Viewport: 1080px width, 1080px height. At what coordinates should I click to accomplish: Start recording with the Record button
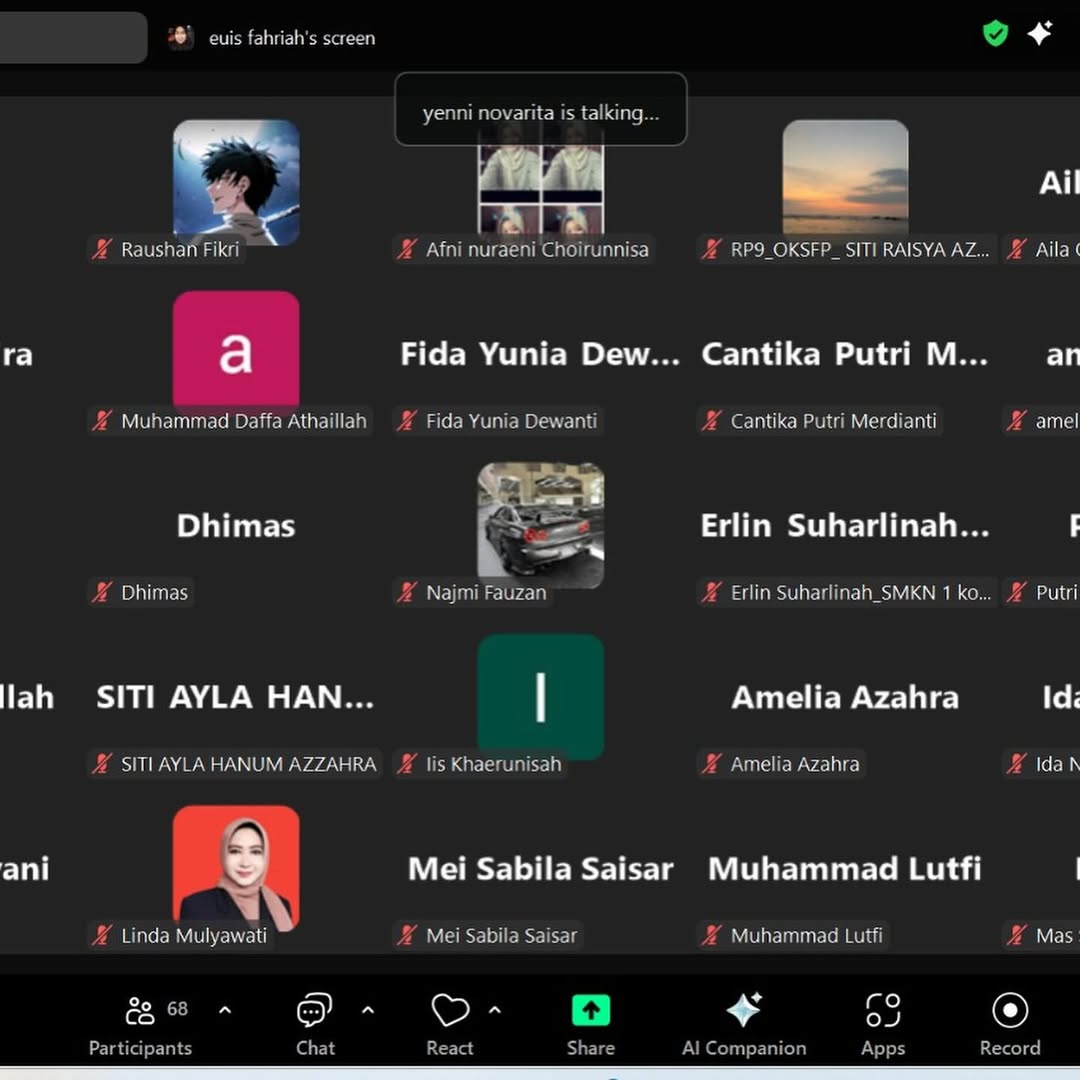click(1009, 1025)
